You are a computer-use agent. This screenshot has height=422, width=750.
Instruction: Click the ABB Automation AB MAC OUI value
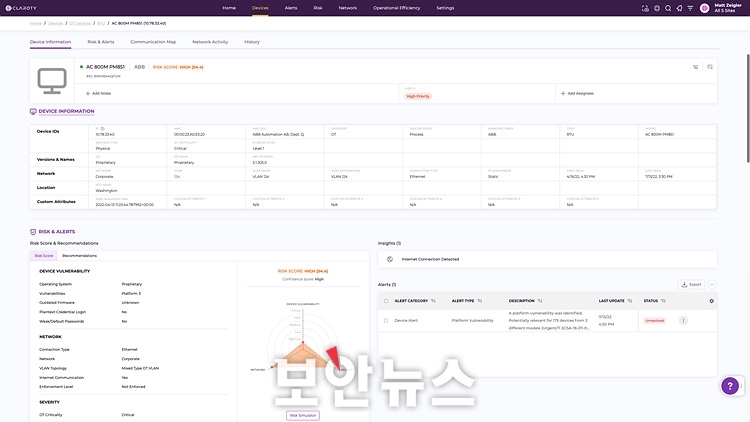[278, 134]
